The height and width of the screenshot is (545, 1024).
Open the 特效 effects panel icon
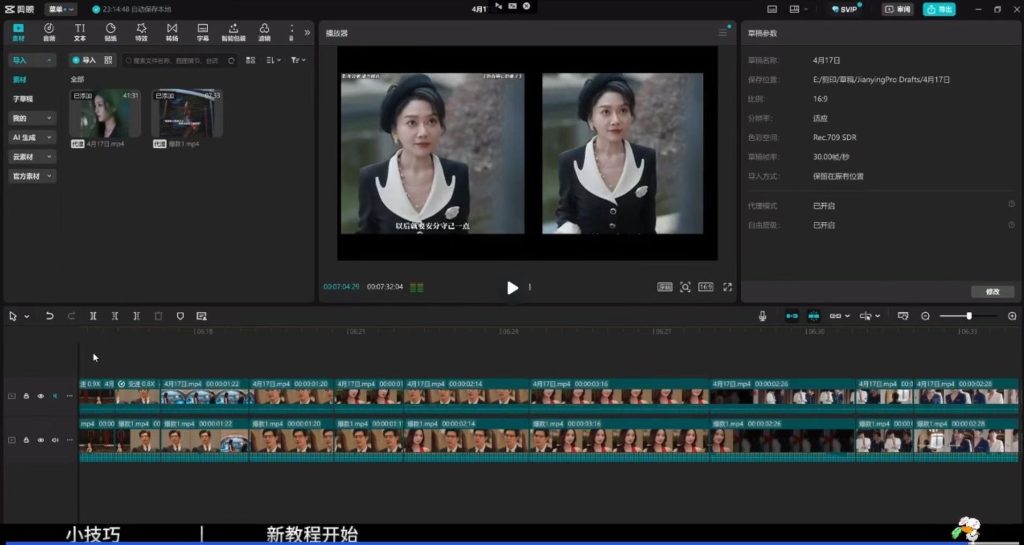(141, 32)
